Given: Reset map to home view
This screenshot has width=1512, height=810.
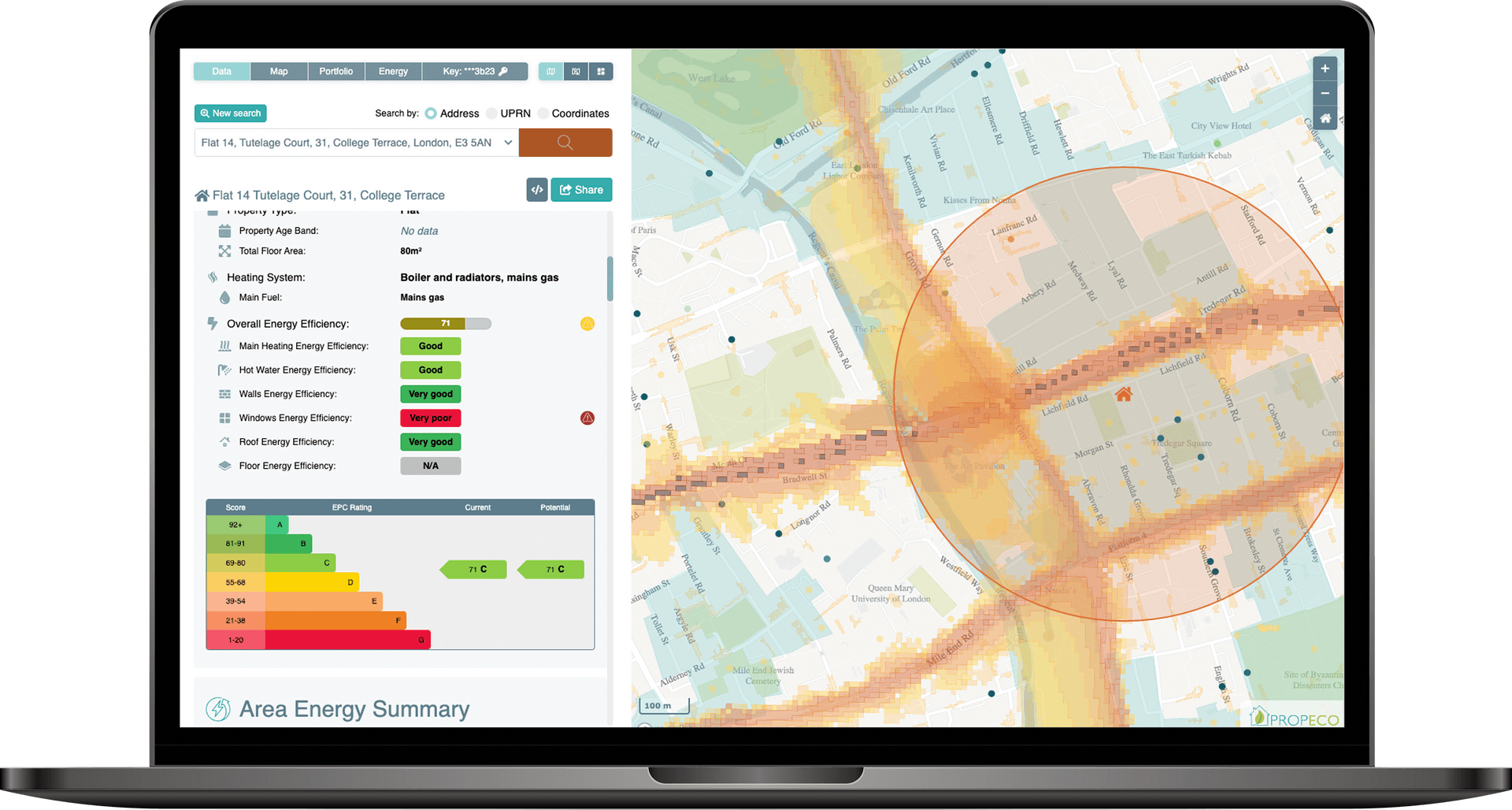Looking at the screenshot, I should coord(1325,118).
